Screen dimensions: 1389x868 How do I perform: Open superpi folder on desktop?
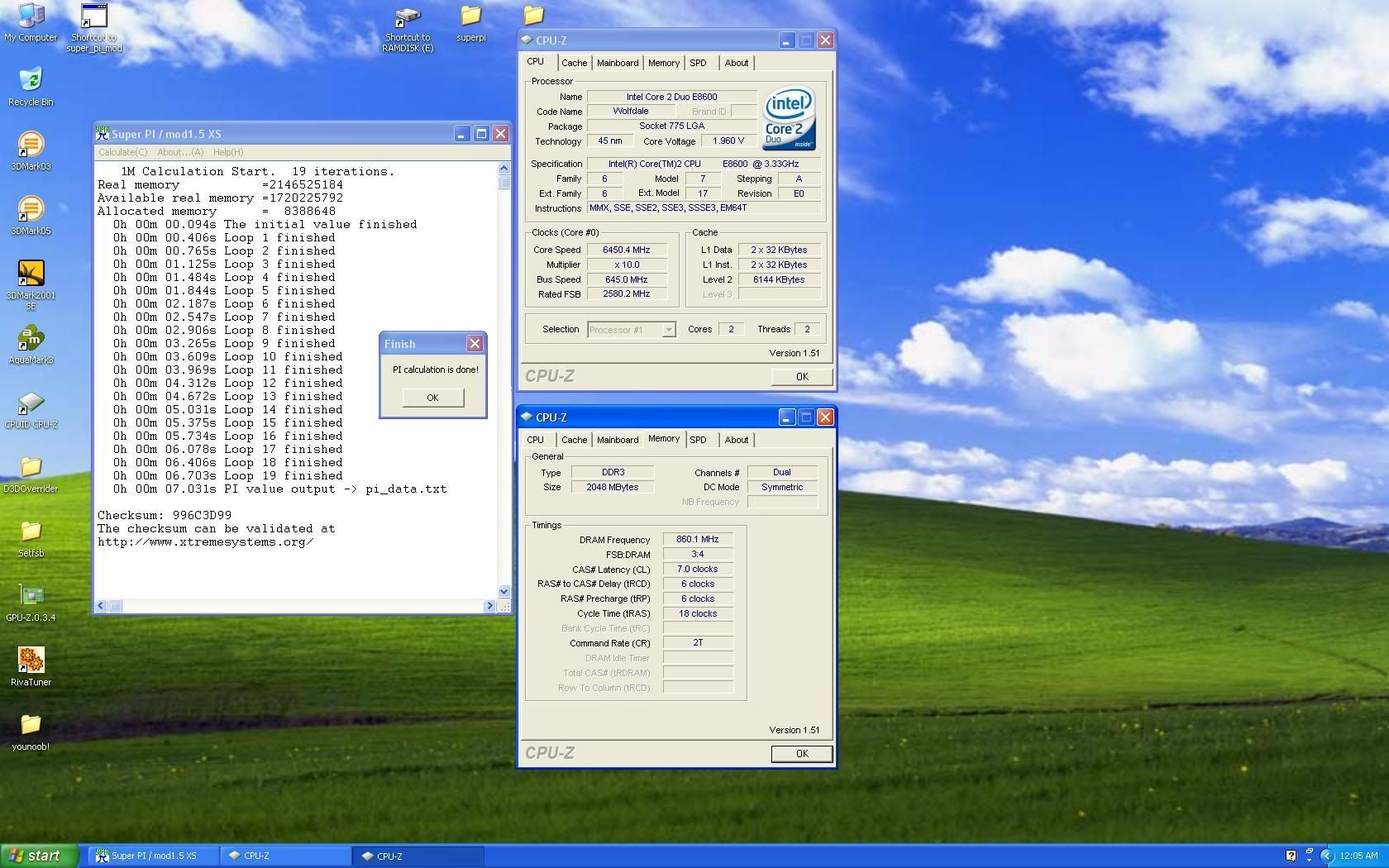click(x=471, y=23)
